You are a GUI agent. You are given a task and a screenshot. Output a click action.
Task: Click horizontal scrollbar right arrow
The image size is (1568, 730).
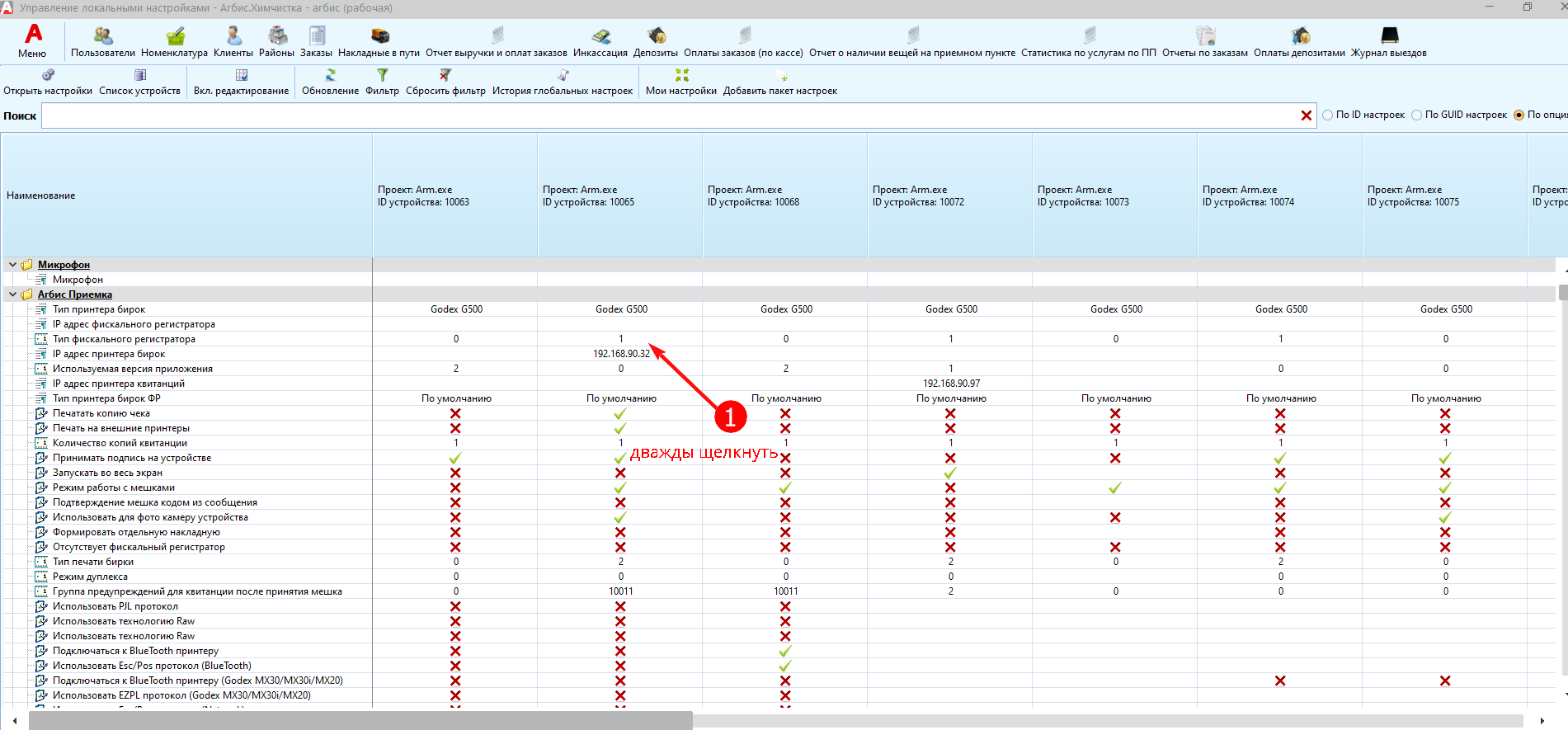[x=1542, y=721]
